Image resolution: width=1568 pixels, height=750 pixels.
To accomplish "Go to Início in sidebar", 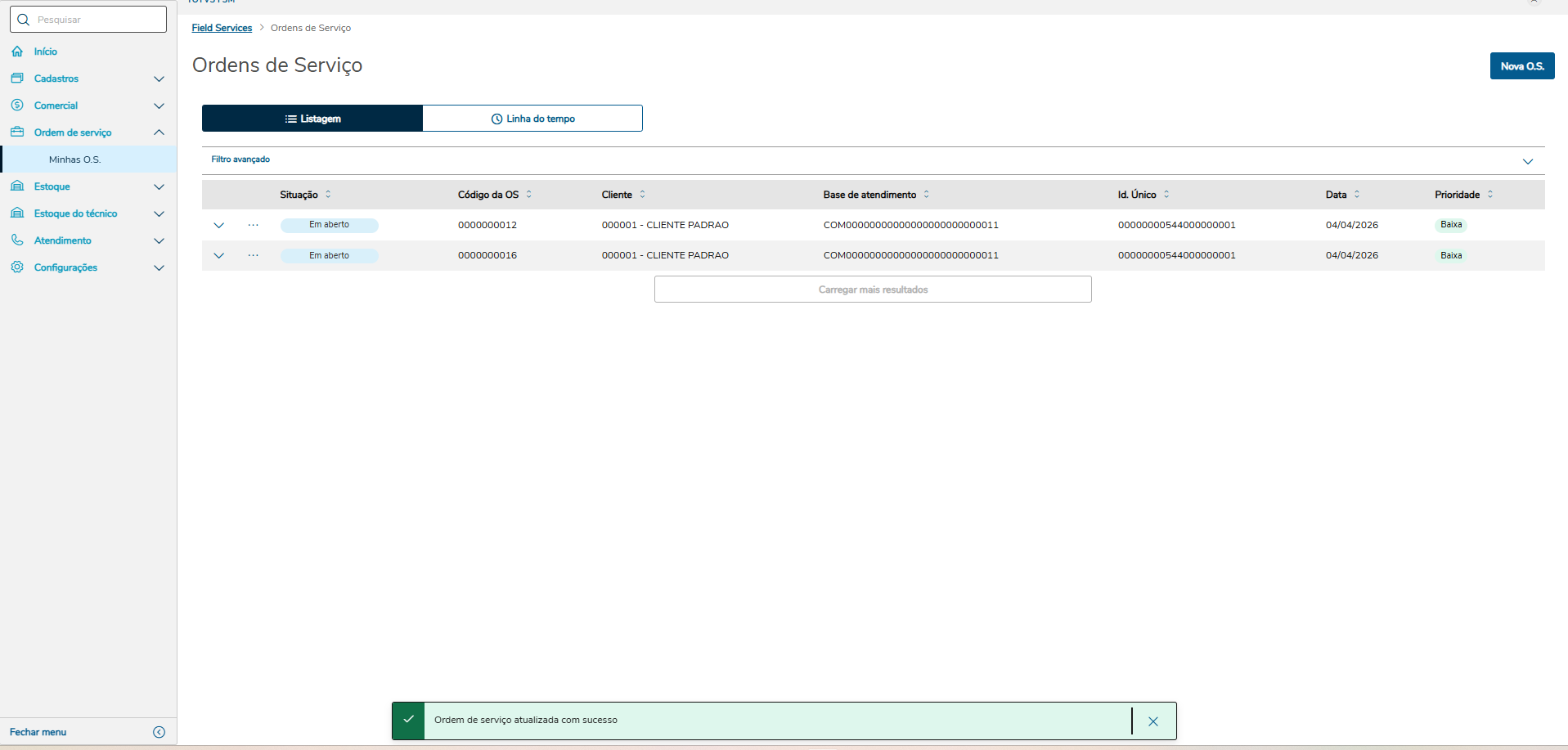I will tap(46, 52).
